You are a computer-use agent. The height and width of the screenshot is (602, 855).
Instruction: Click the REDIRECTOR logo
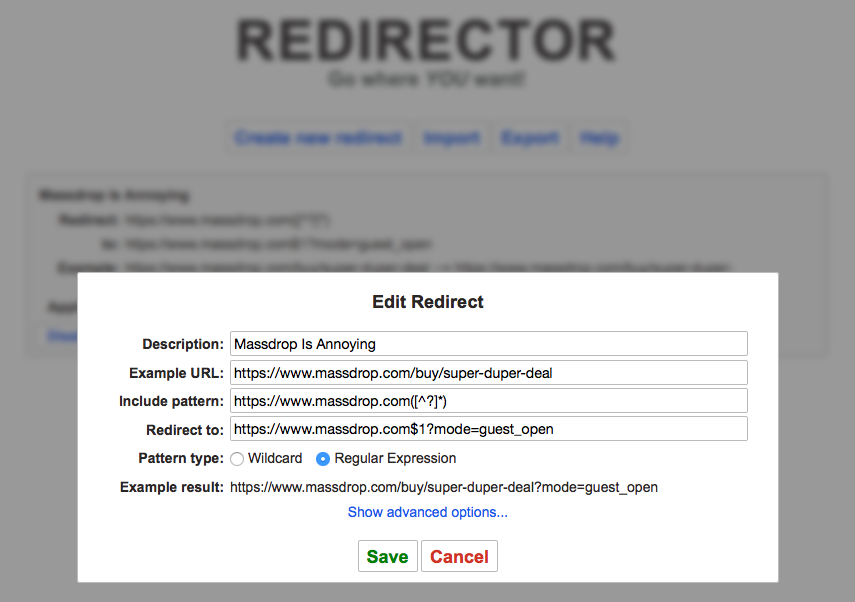coord(427,40)
